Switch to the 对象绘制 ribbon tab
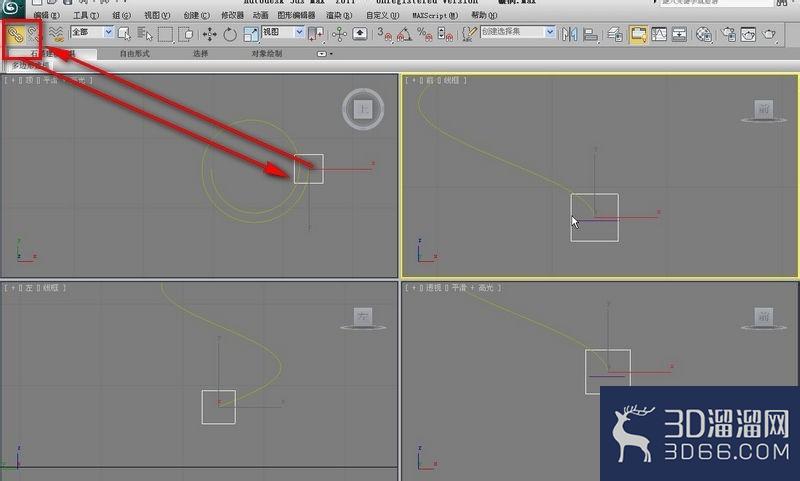The image size is (800, 481). click(x=266, y=54)
